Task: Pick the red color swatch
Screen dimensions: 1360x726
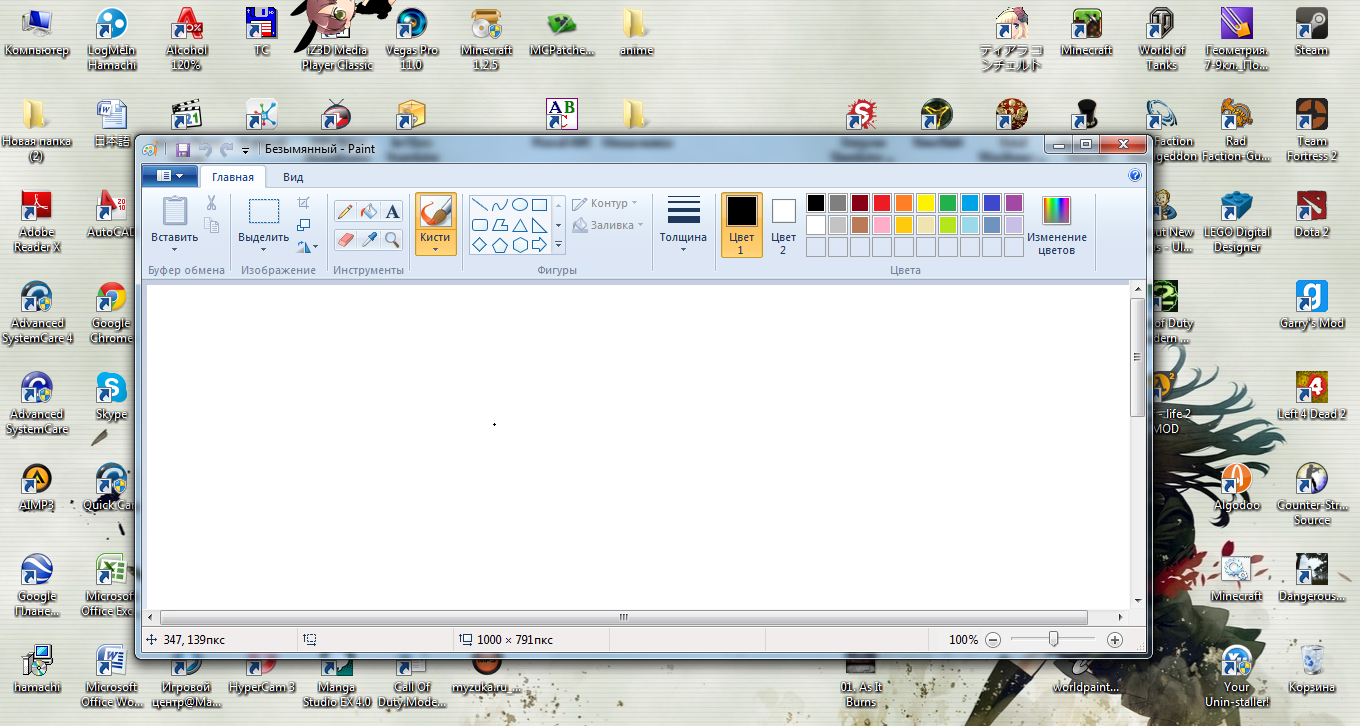Action: [882, 203]
